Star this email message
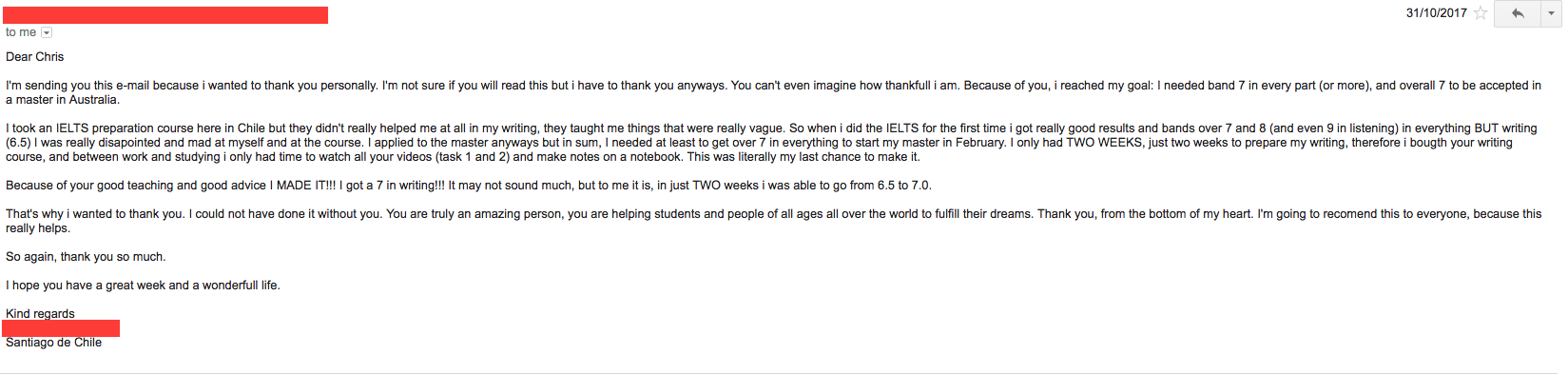 (x=1481, y=13)
